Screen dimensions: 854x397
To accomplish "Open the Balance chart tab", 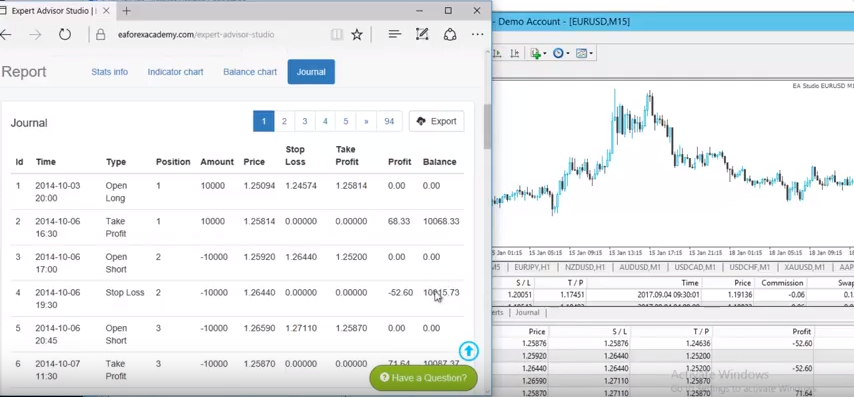I will (250, 72).
